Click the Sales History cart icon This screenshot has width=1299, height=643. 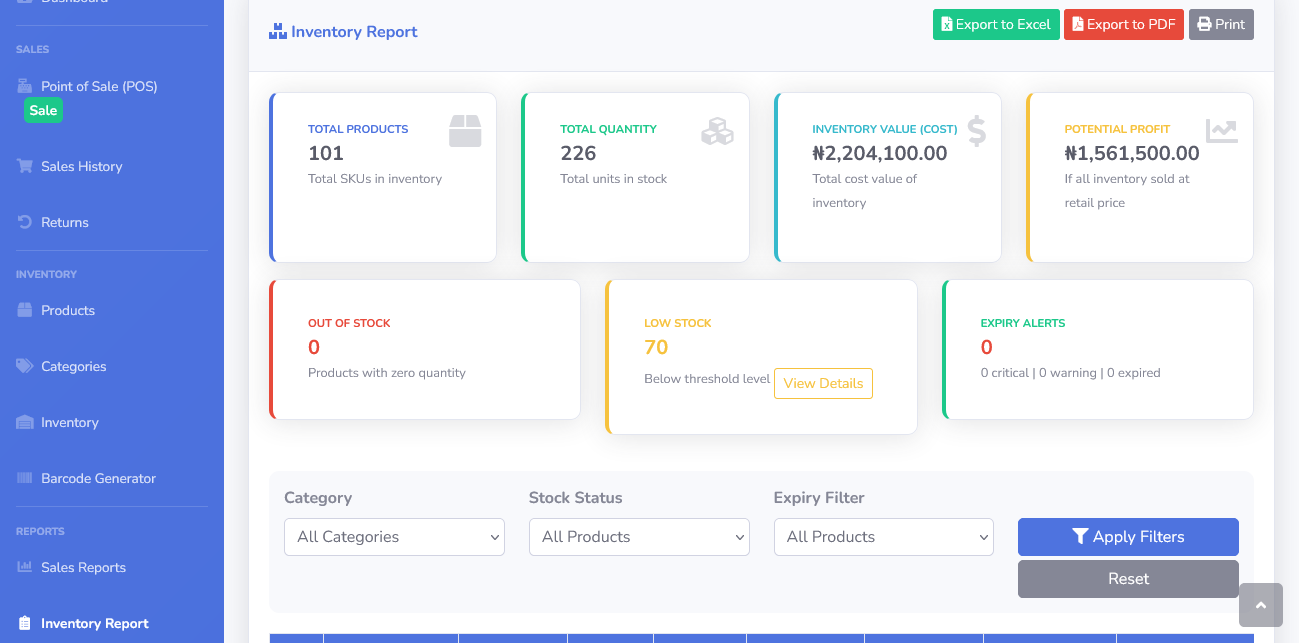pos(25,166)
